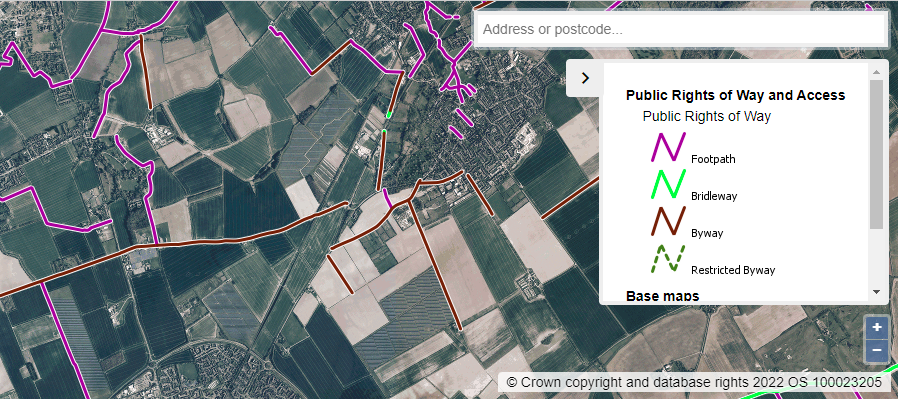This screenshot has height=399, width=898.
Task: Select the Byway legend label
Action: [707, 234]
